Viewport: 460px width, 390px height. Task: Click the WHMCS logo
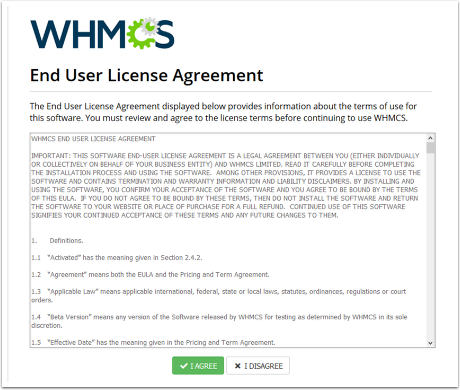click(x=102, y=33)
